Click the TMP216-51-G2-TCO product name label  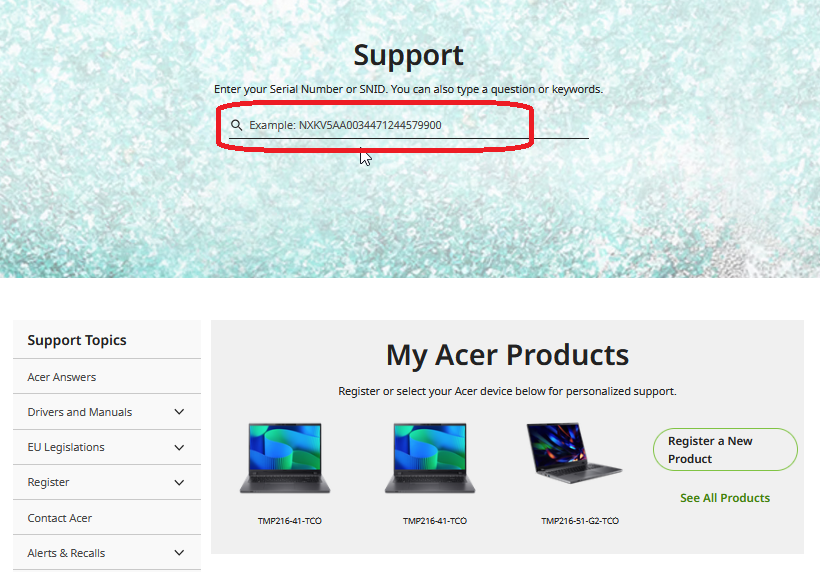tap(580, 521)
